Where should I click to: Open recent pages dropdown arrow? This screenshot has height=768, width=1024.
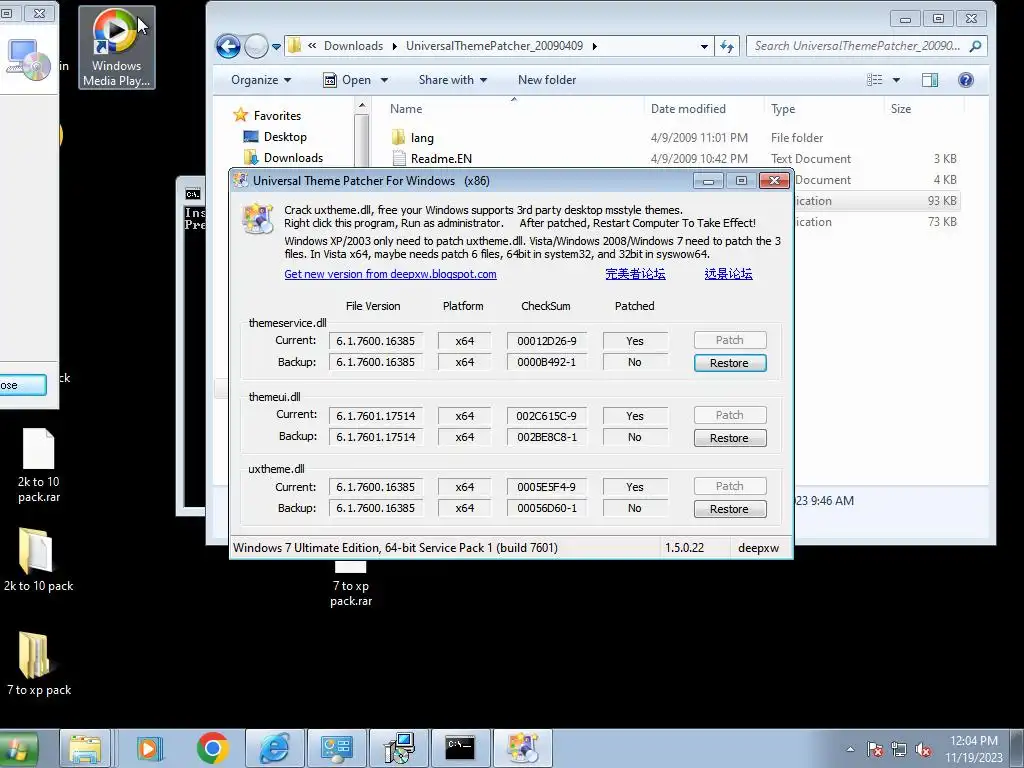276,47
